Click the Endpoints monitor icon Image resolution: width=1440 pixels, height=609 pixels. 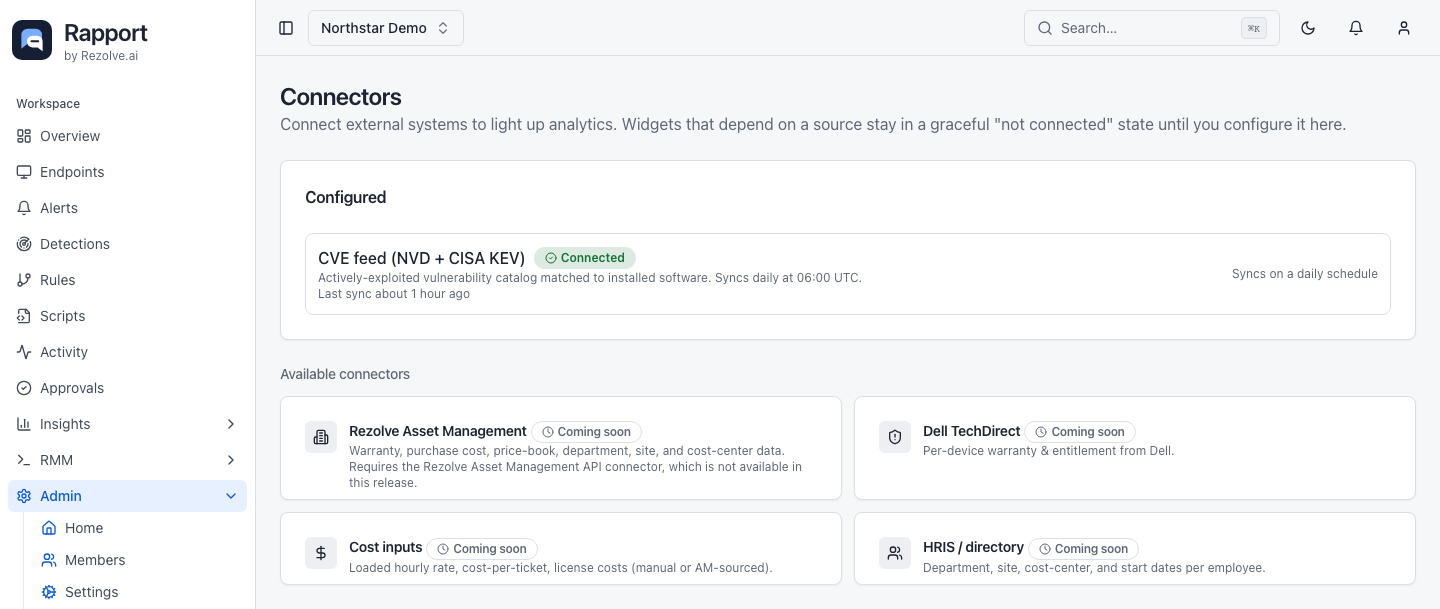pyautogui.click(x=24, y=172)
